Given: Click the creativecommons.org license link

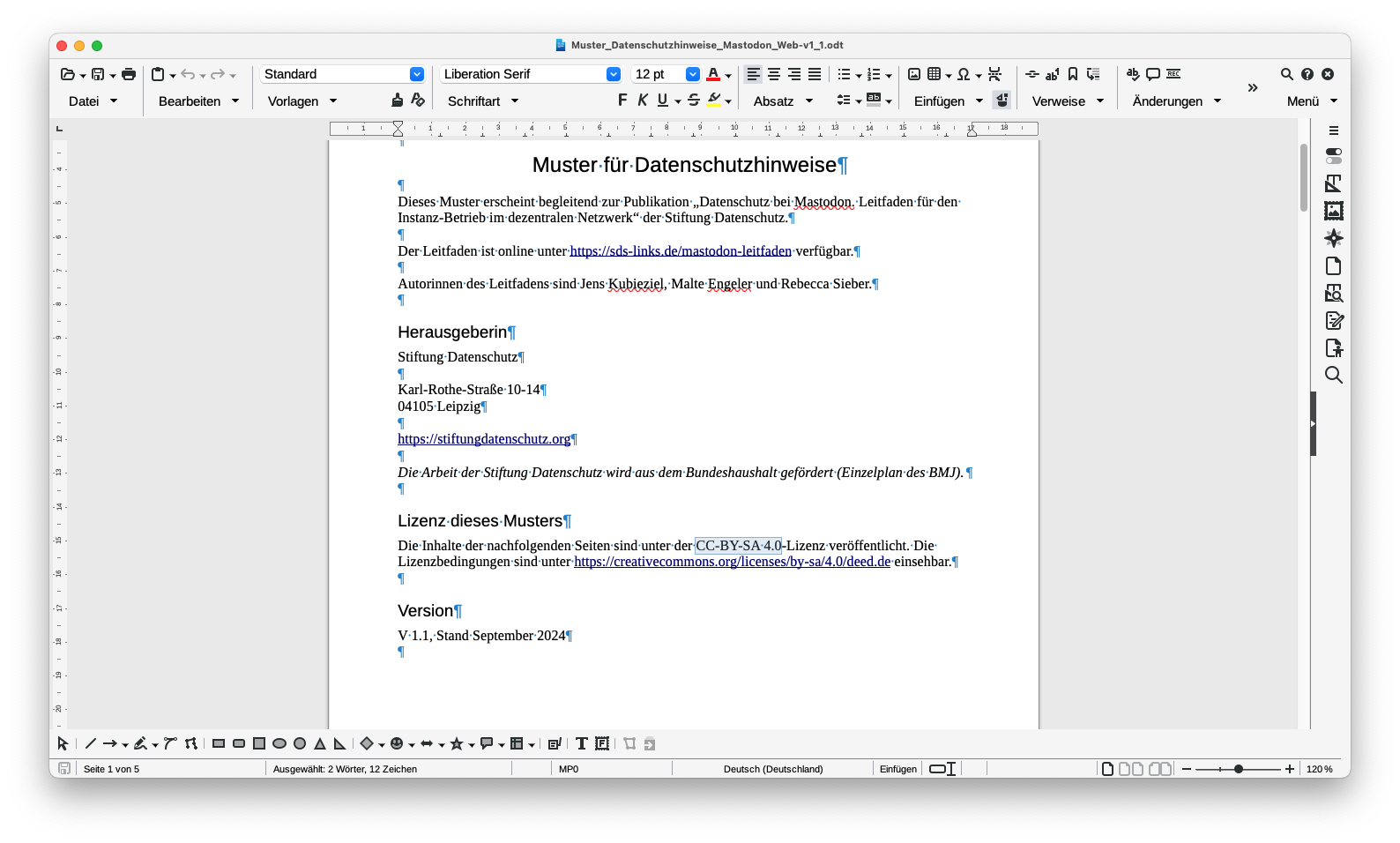Looking at the screenshot, I should pos(732,562).
